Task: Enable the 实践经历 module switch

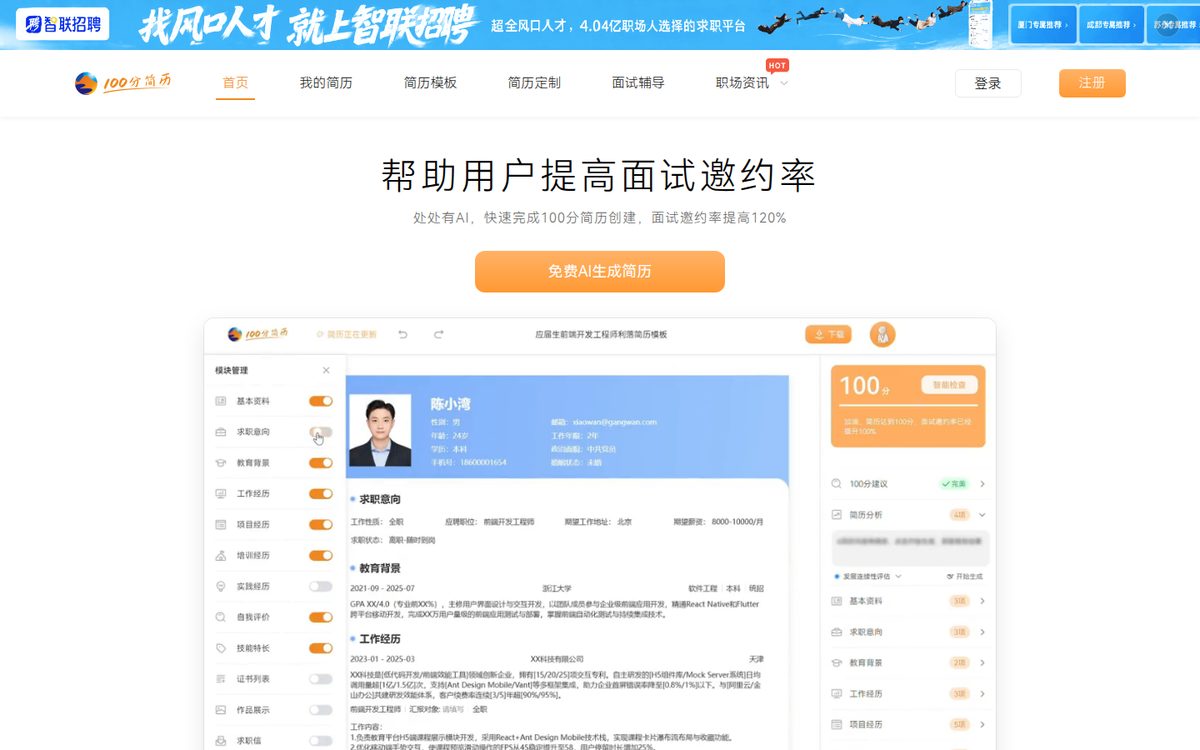Action: 321,586
